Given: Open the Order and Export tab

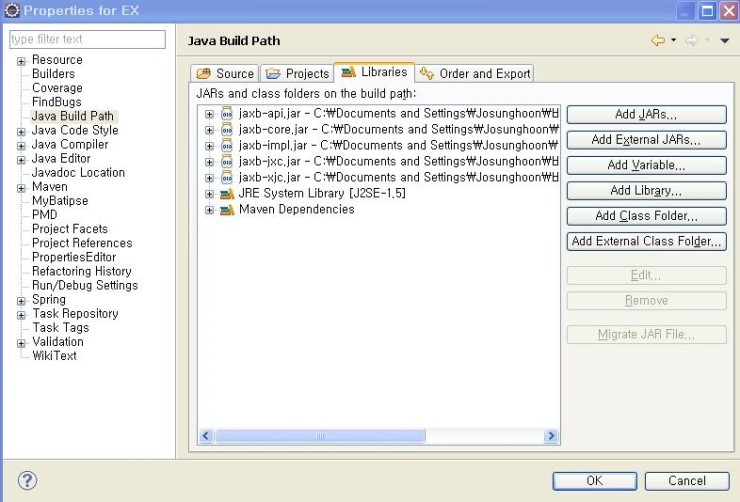Looking at the screenshot, I should click(475, 74).
